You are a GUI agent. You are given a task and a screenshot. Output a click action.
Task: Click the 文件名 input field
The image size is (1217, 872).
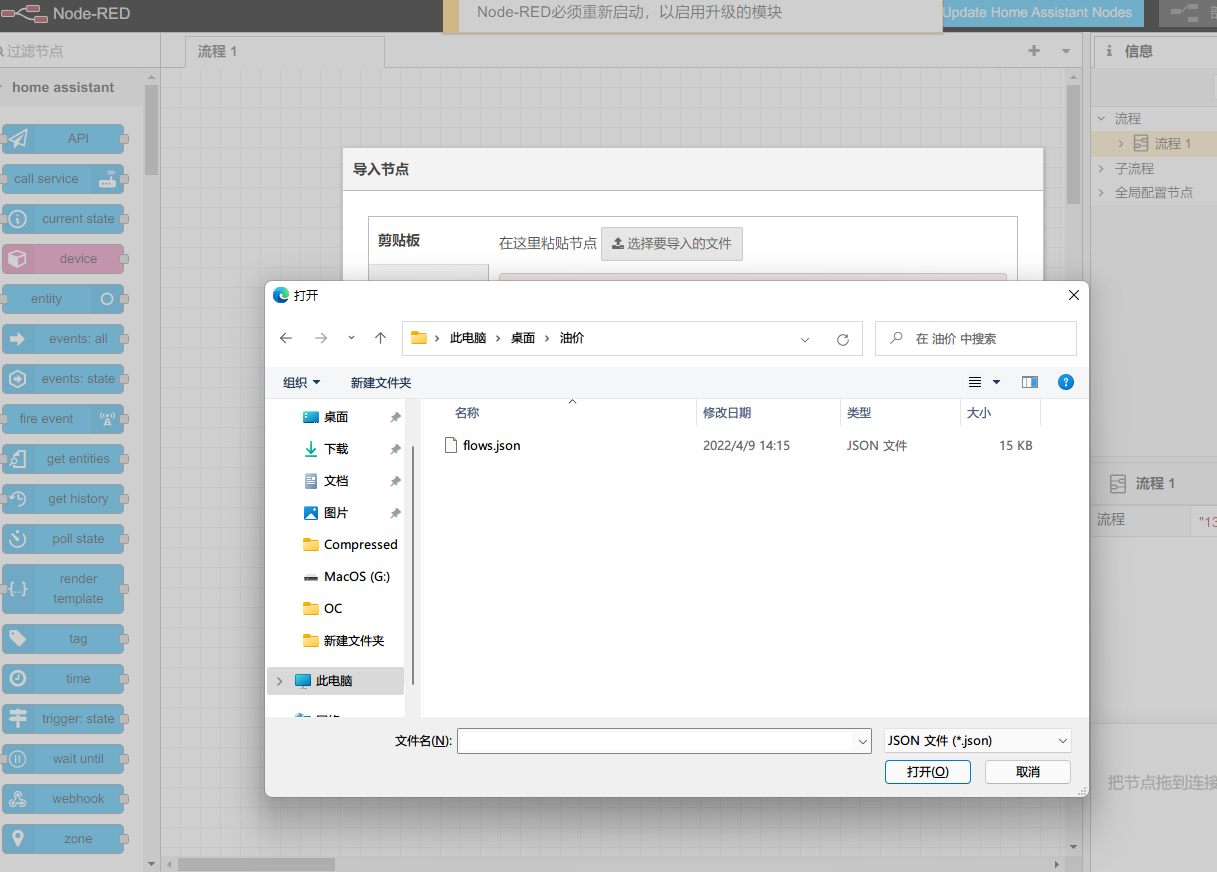(x=657, y=741)
